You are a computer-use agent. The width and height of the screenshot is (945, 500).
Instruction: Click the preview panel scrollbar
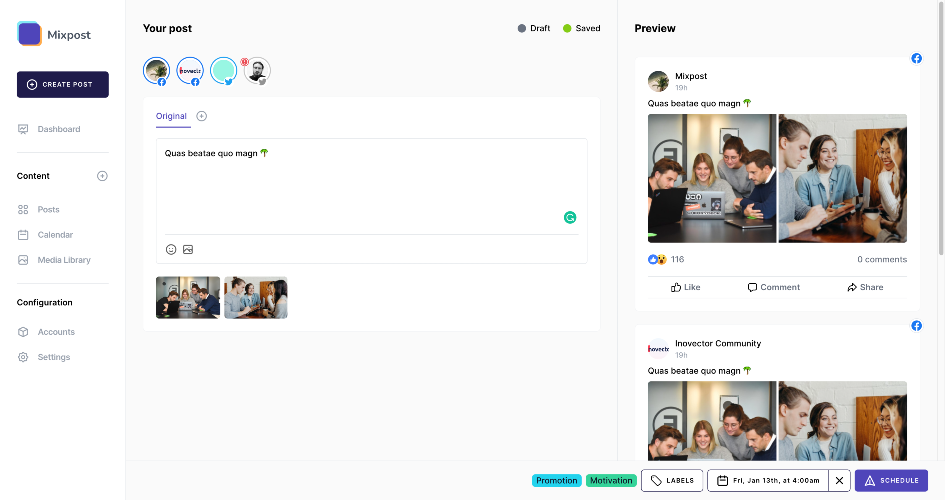coord(941,127)
